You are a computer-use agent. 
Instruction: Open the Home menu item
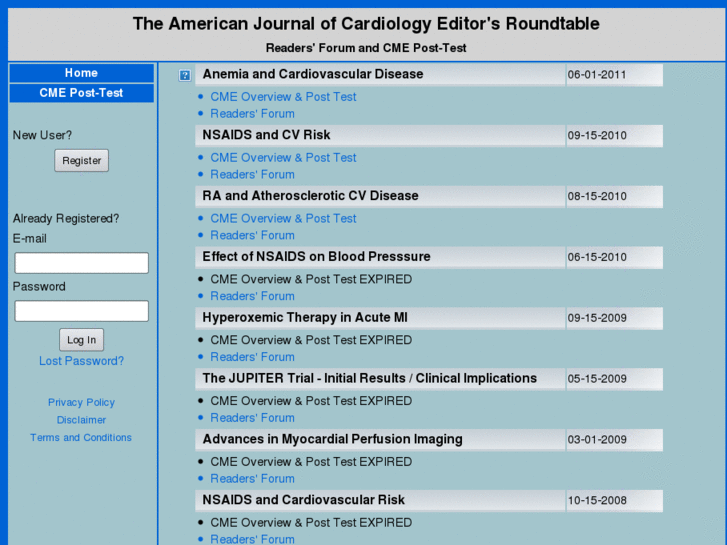(x=82, y=73)
